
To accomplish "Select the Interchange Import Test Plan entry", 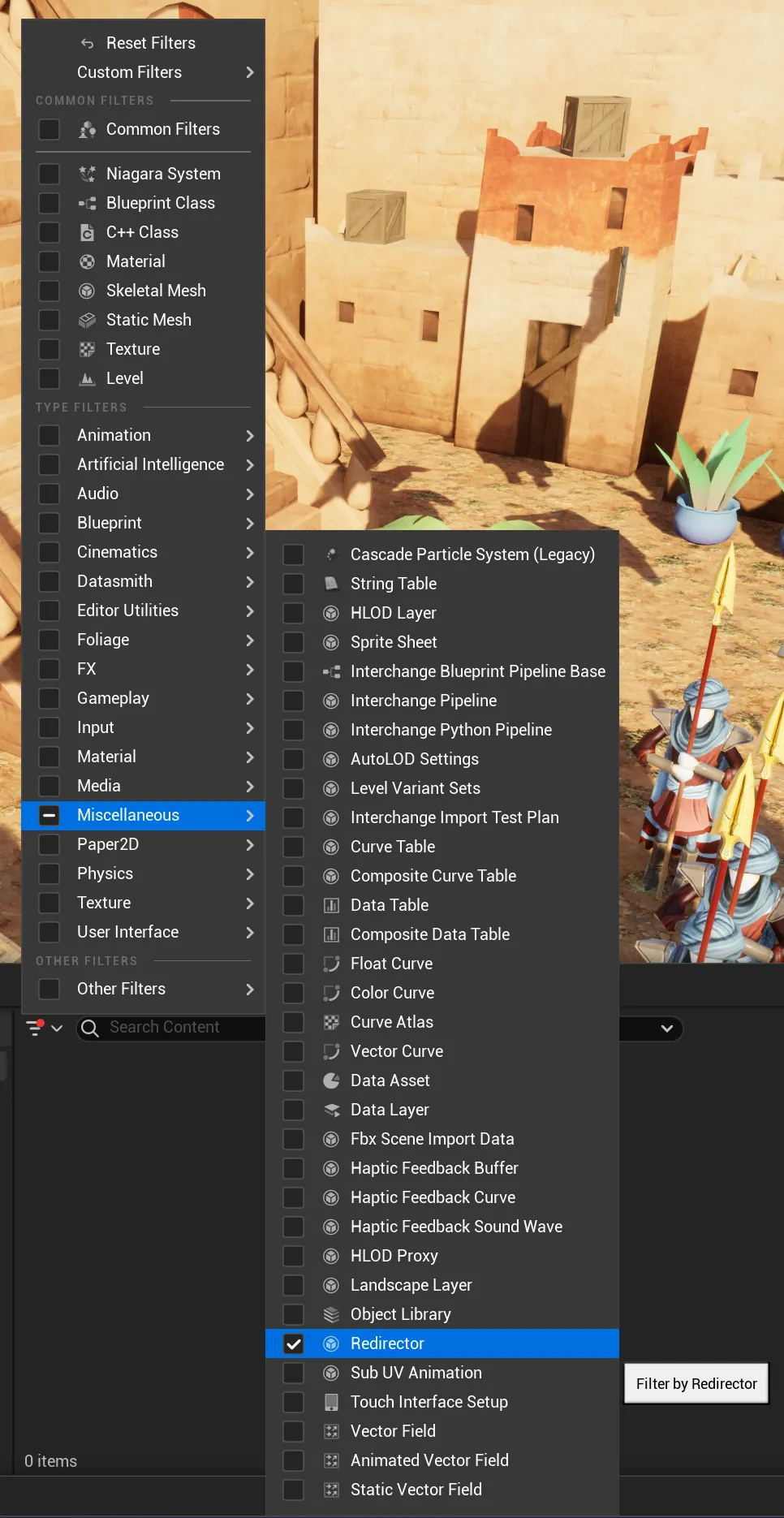I will pyautogui.click(x=442, y=817).
